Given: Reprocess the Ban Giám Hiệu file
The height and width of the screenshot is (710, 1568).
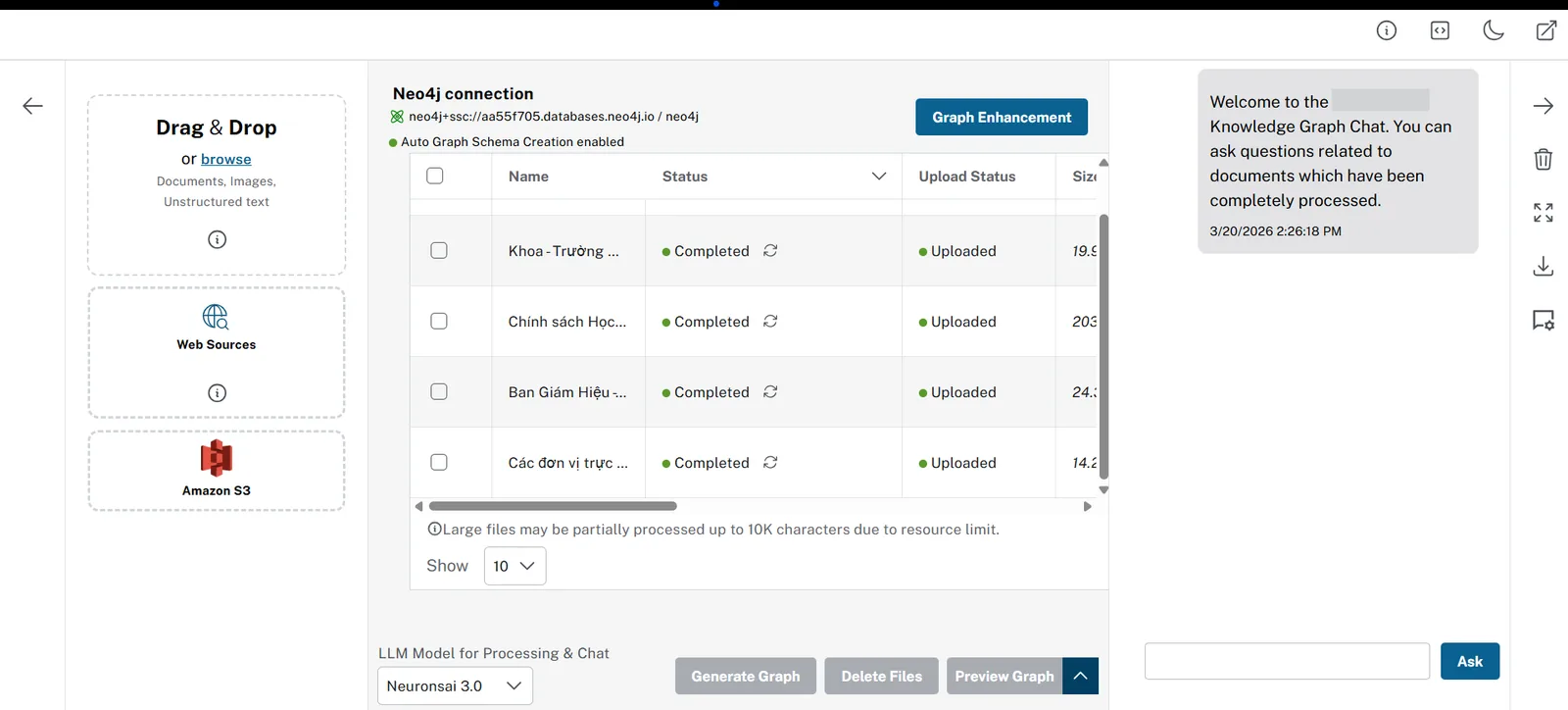Looking at the screenshot, I should (x=770, y=392).
